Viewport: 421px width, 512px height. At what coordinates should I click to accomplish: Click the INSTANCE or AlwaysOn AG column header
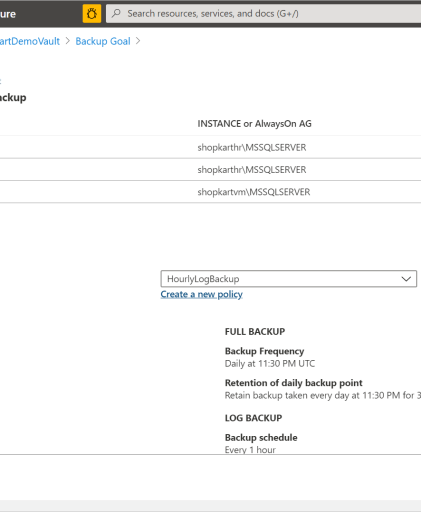pyautogui.click(x=254, y=124)
